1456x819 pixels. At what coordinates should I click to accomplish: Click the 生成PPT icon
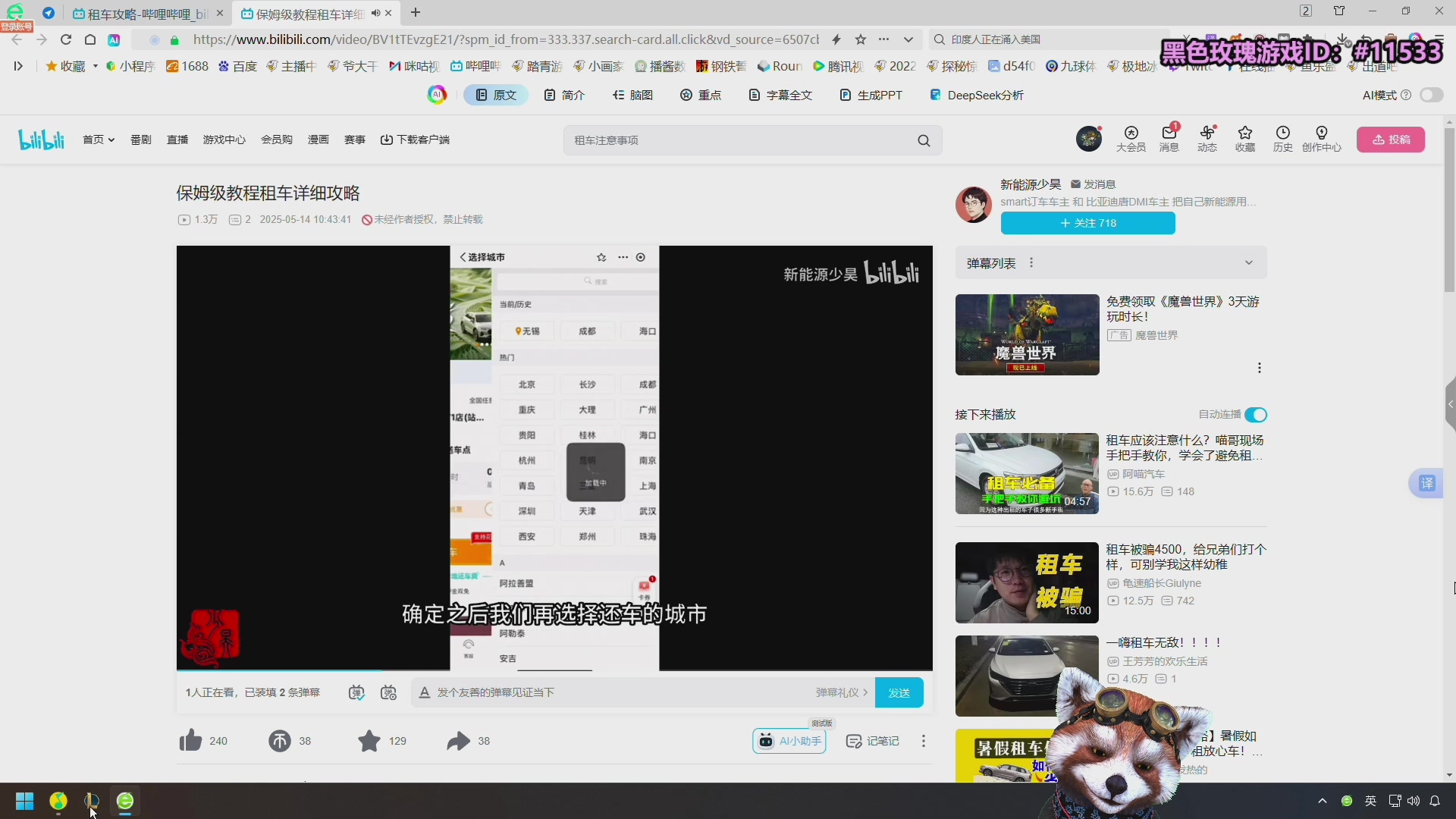click(x=870, y=95)
